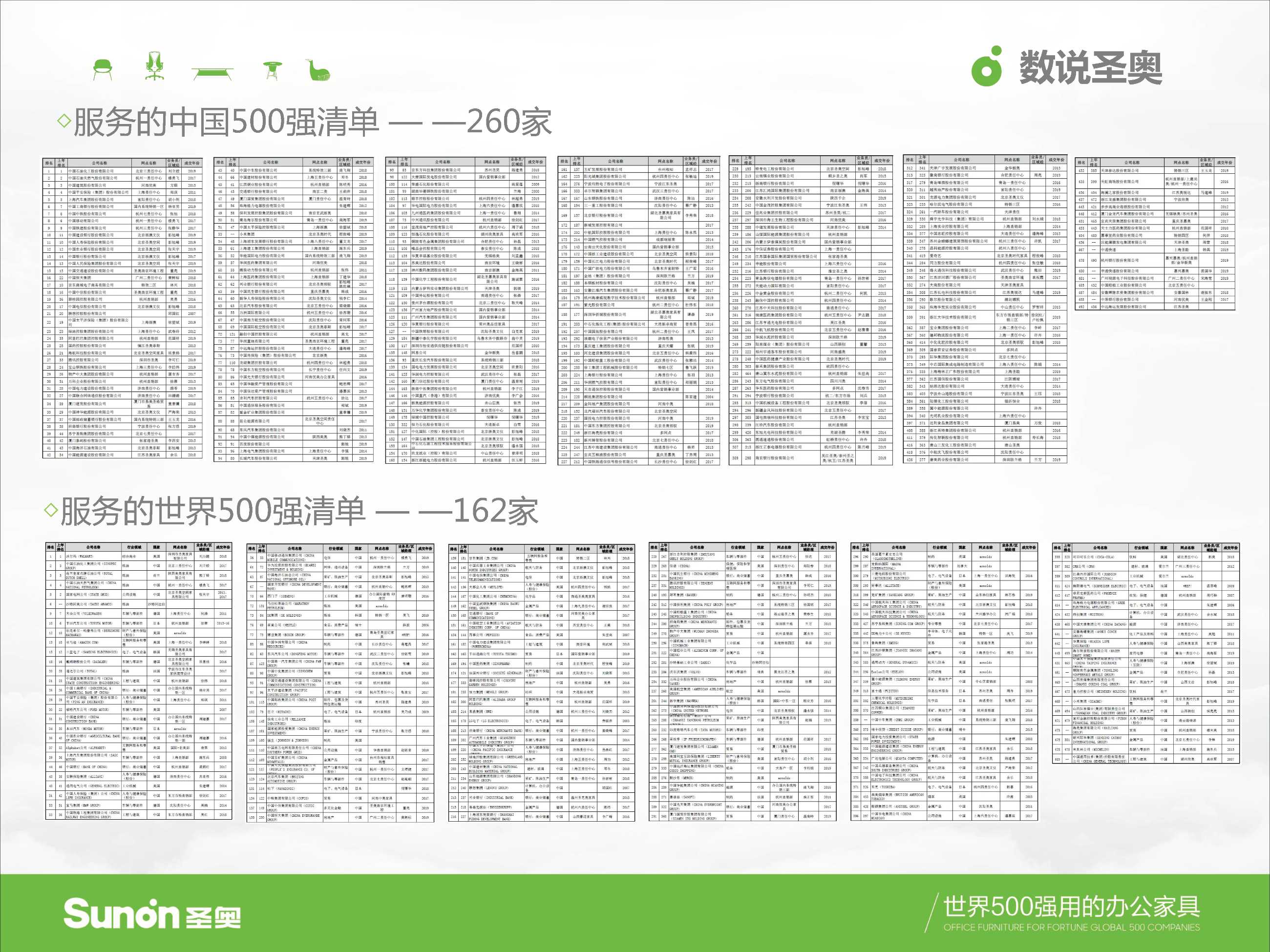1270x952 pixels.
Task: Open the world 500 table listing SIEMENS
Action: (x=340, y=683)
